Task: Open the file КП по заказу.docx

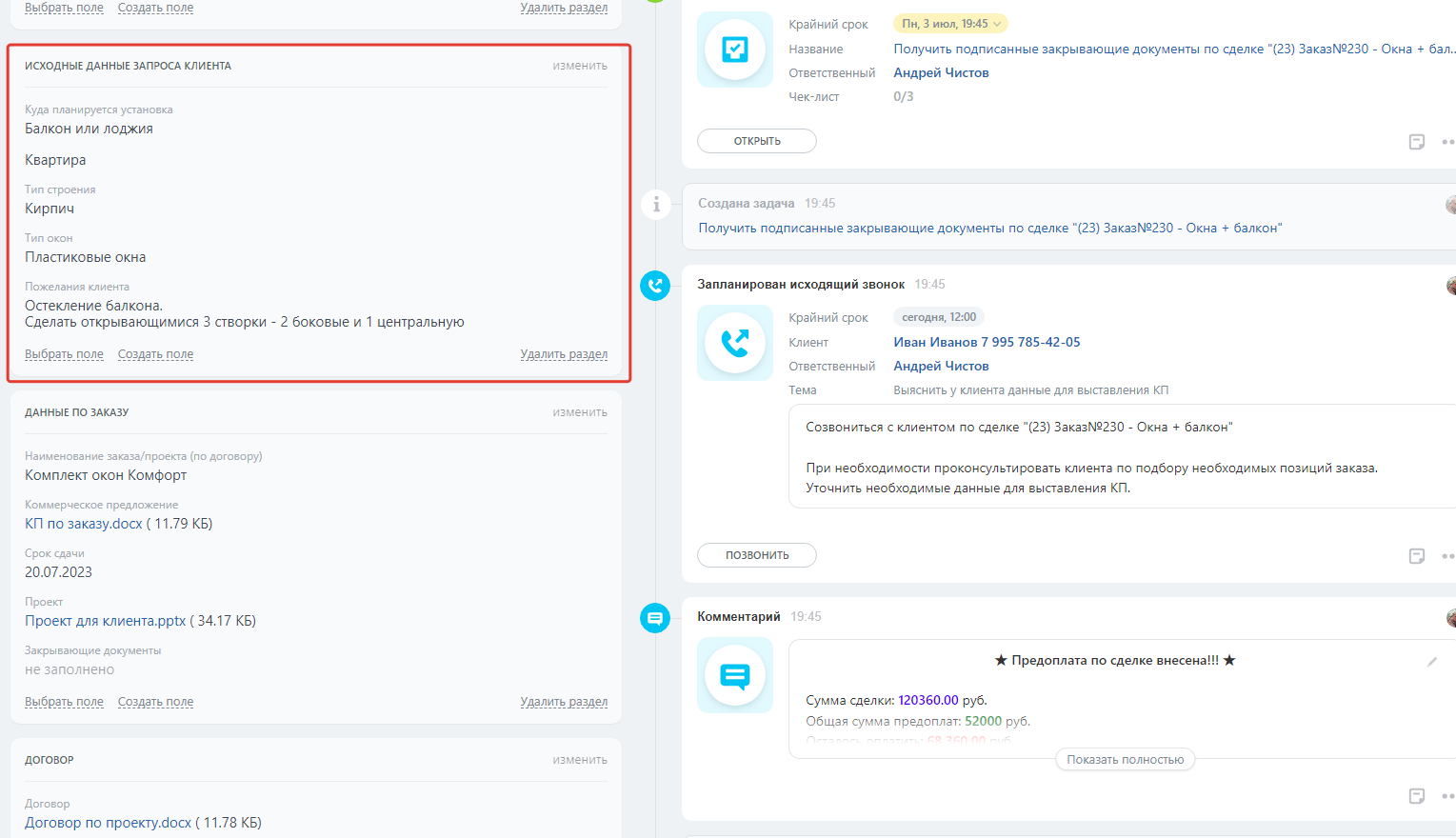Action: (84, 524)
